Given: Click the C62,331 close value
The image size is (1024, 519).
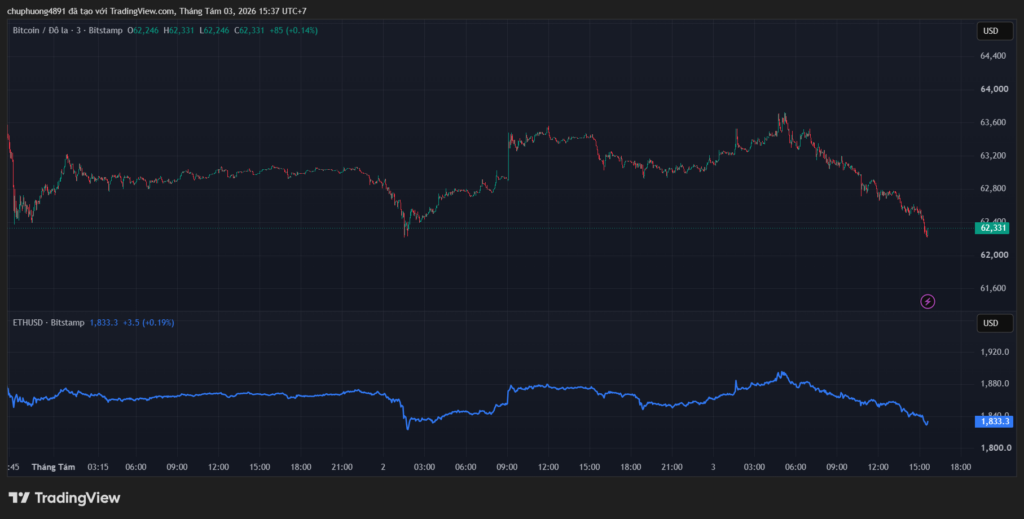Looking at the screenshot, I should point(249,30).
